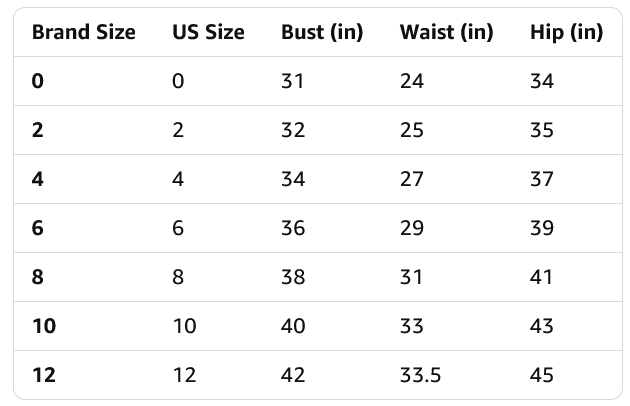Viewport: 630px width, 406px height.
Task: Select brand size 8 row label
Action: coord(38,277)
